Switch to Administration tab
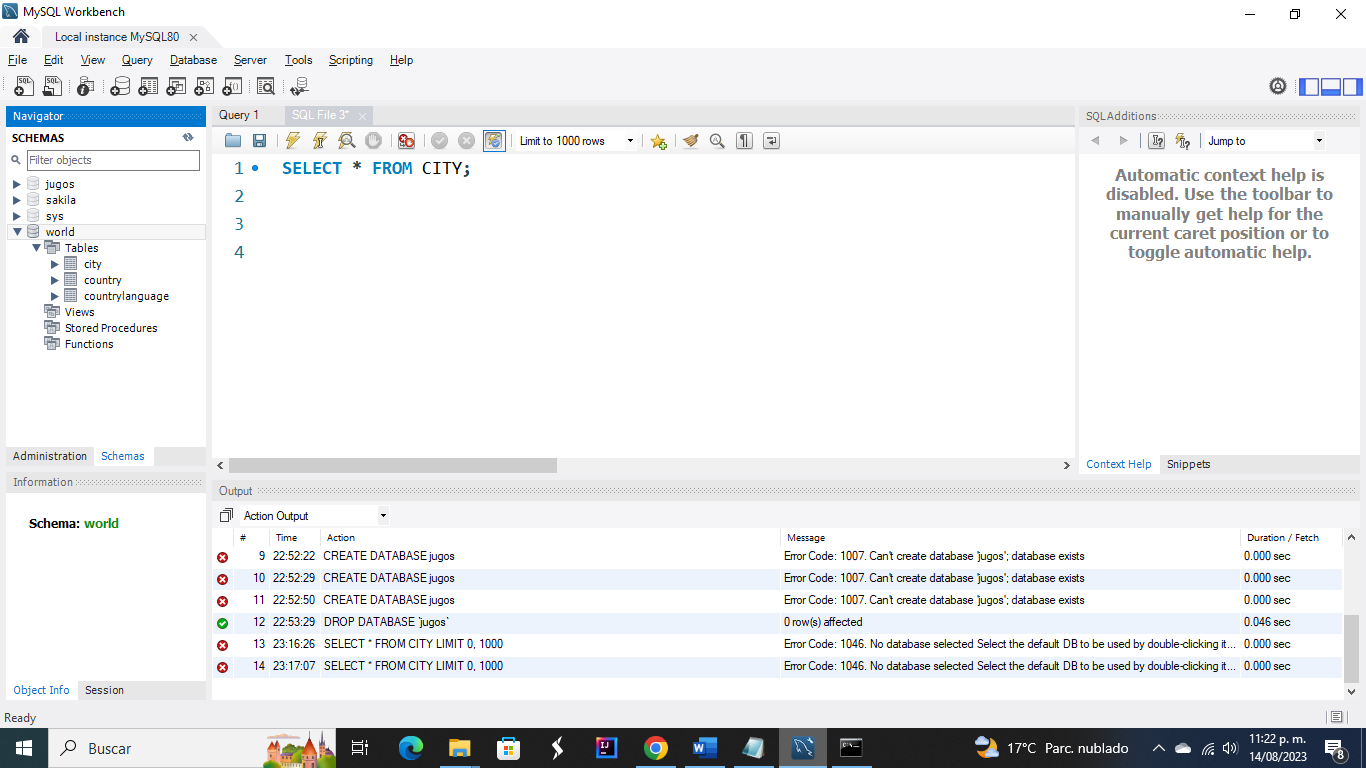 tap(50, 456)
